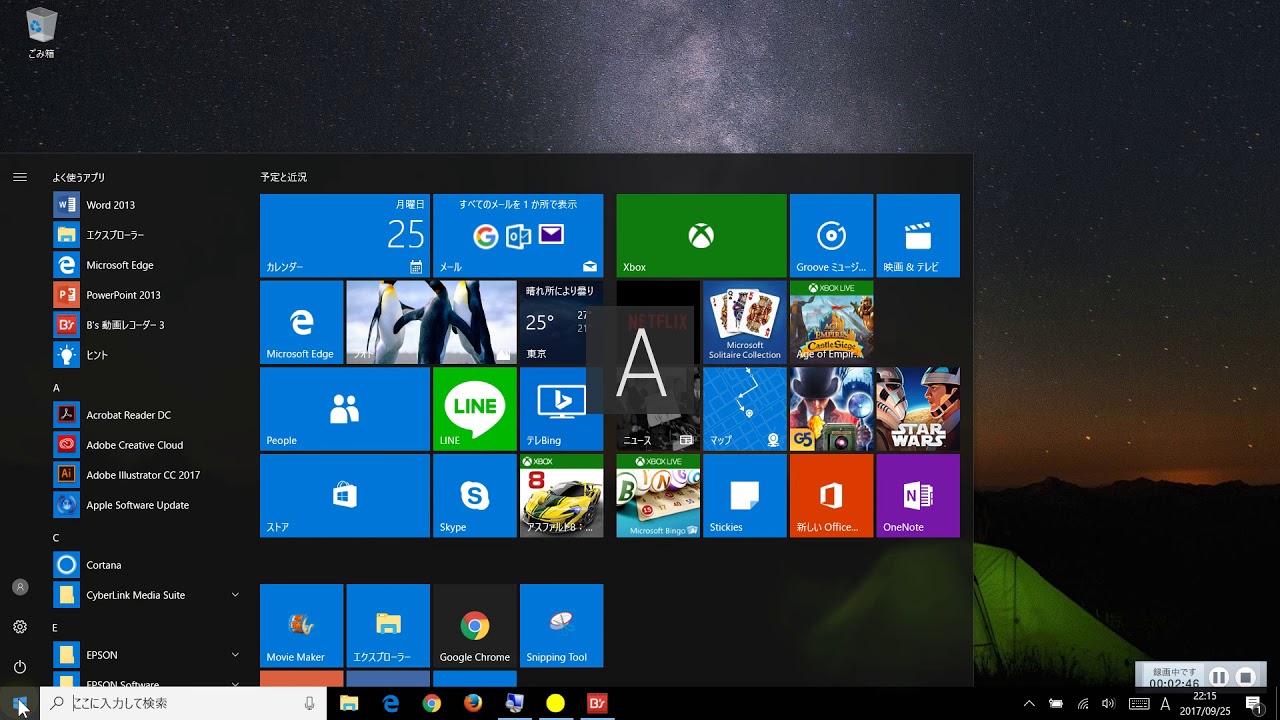This screenshot has width=1280, height=720.
Task: Open the Recycle Bin on the desktop
Action: (x=41, y=33)
